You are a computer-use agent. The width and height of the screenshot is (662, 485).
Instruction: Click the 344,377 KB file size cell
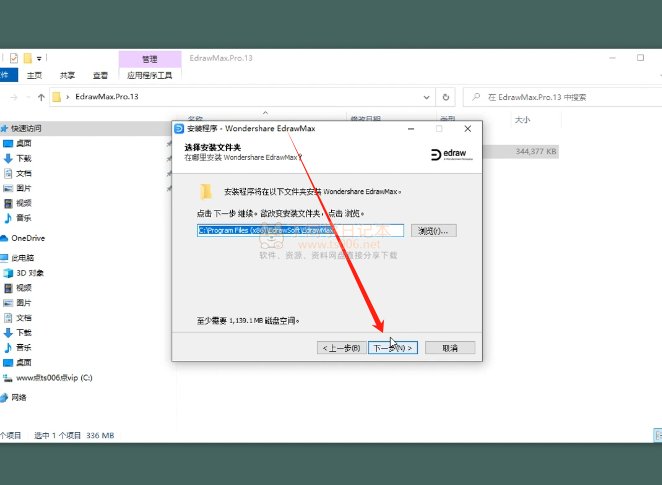536,152
